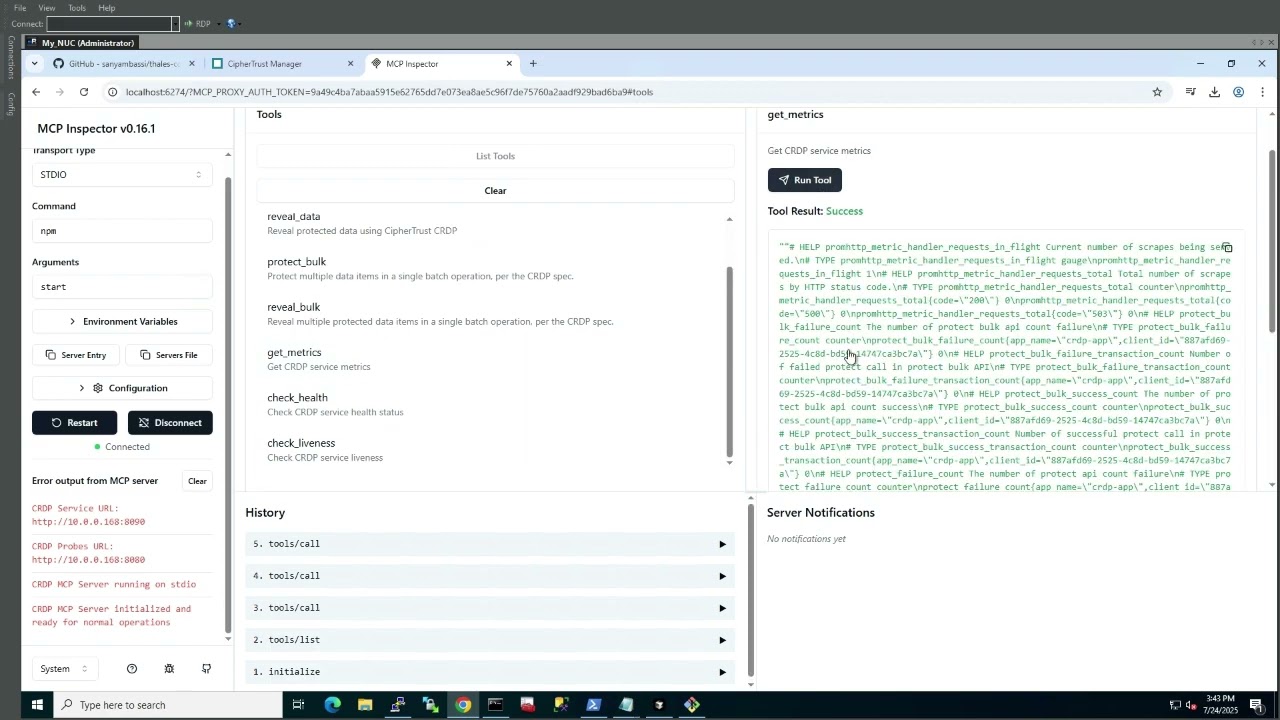Select the check_liveness tool
The image size is (1280, 720).
(x=490, y=450)
